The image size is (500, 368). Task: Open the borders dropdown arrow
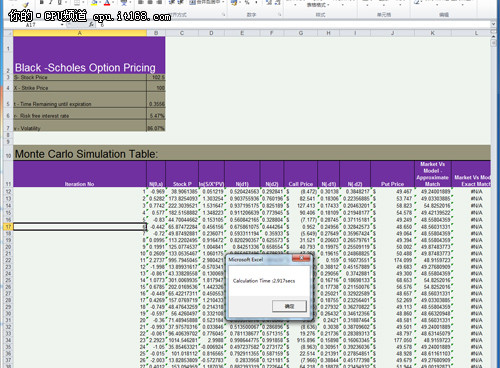click(x=83, y=3)
